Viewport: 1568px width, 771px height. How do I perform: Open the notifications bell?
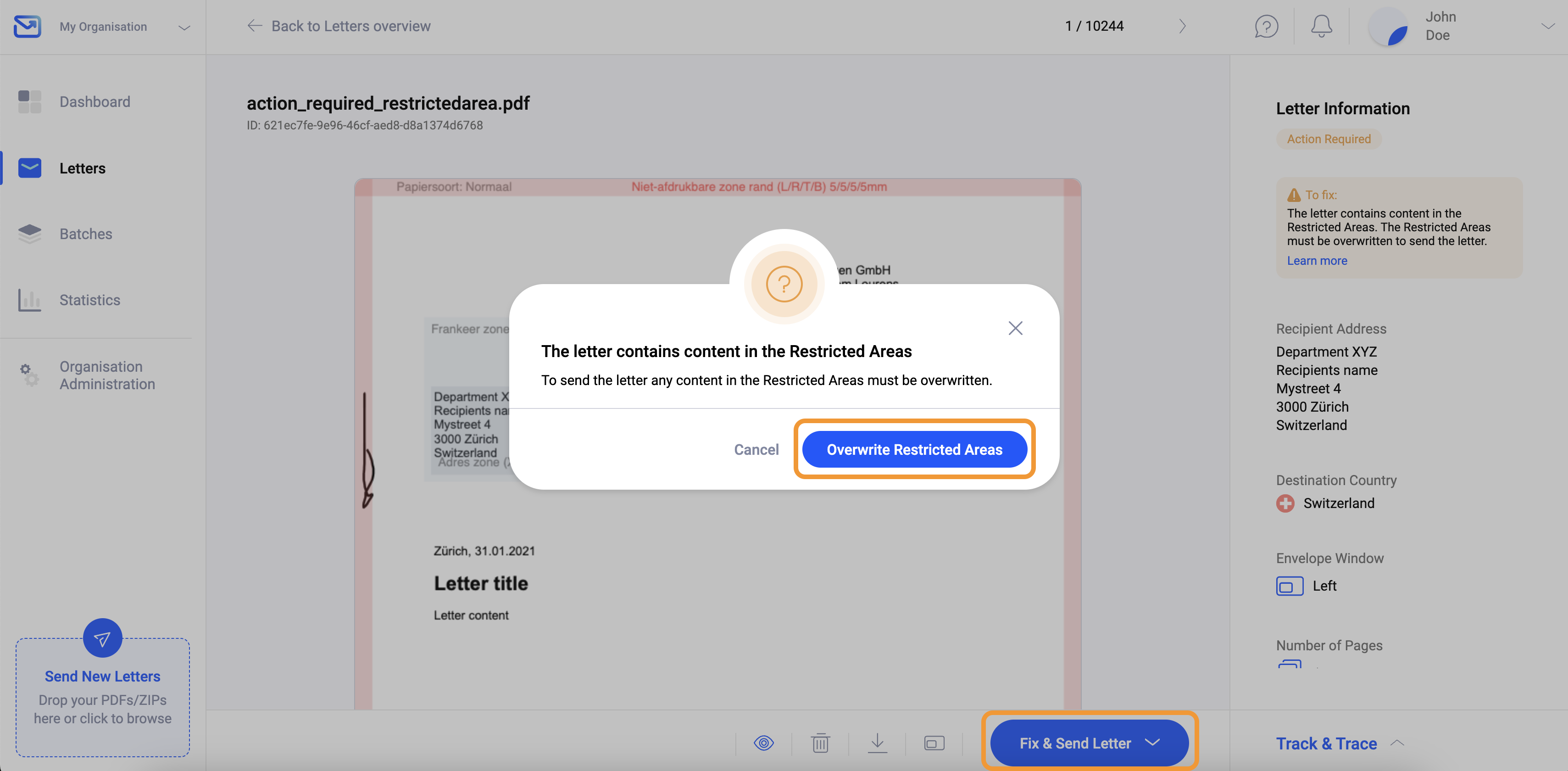[x=1321, y=26]
